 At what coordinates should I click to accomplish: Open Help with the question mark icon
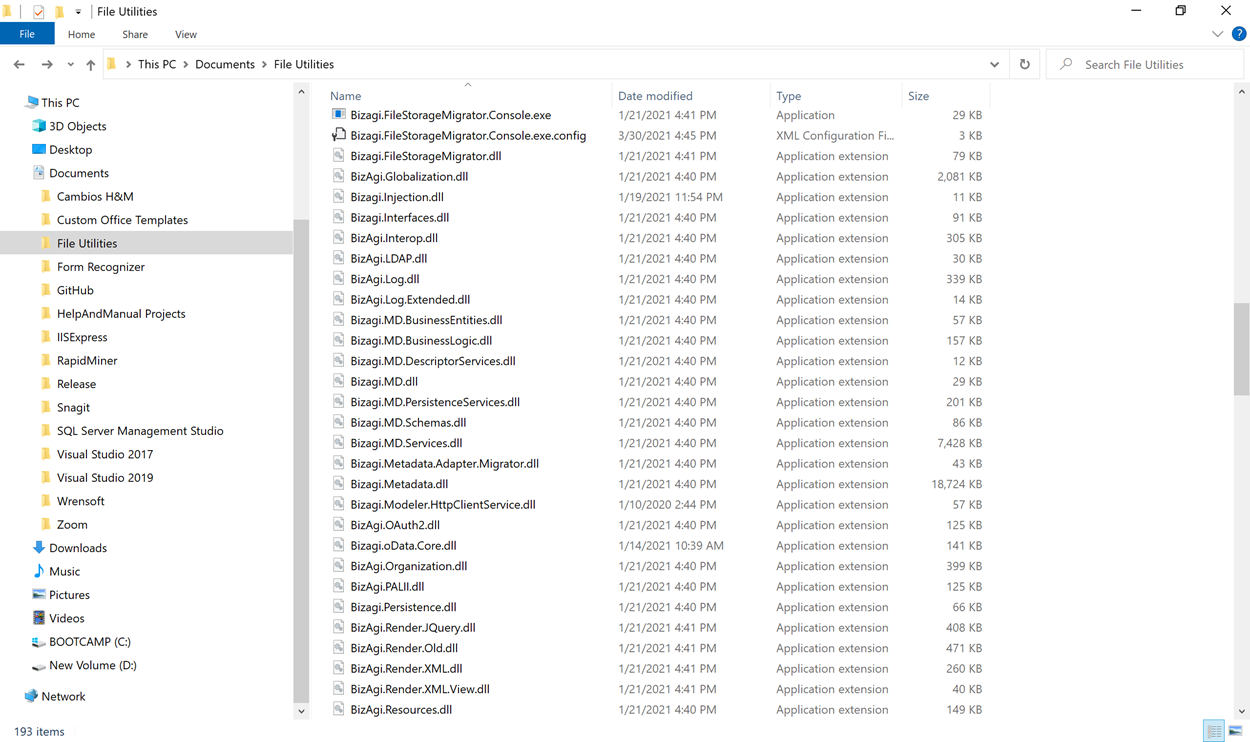click(x=1238, y=33)
